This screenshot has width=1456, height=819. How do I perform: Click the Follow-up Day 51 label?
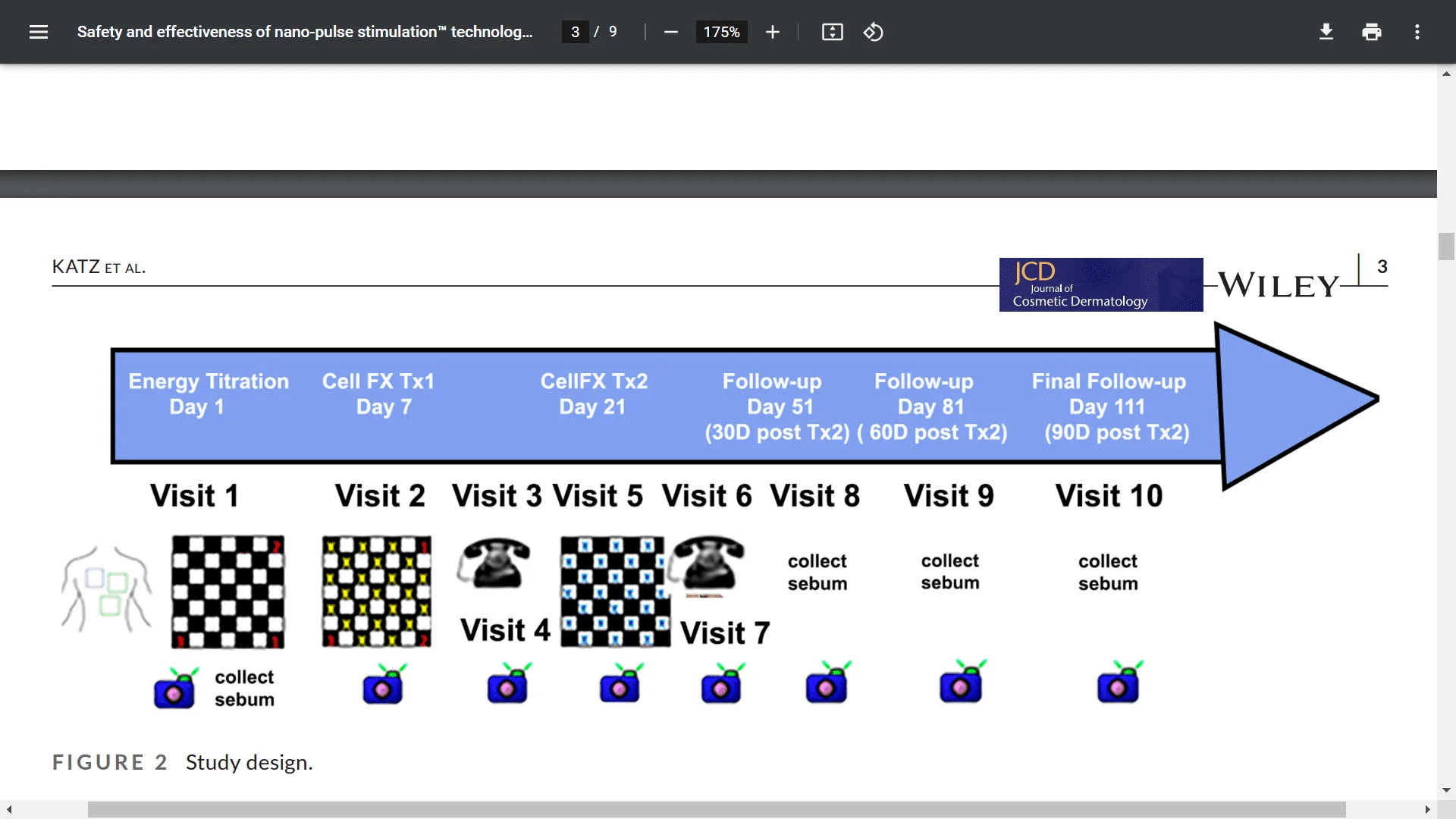(x=777, y=406)
